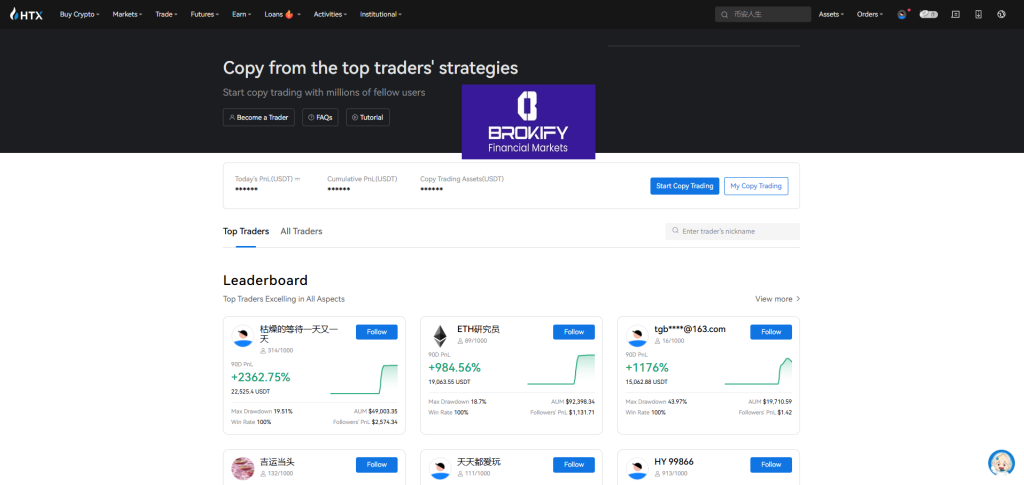Screen dimensions: 1024x485
Task: Follow trader tgb****@163.com
Action: click(771, 332)
